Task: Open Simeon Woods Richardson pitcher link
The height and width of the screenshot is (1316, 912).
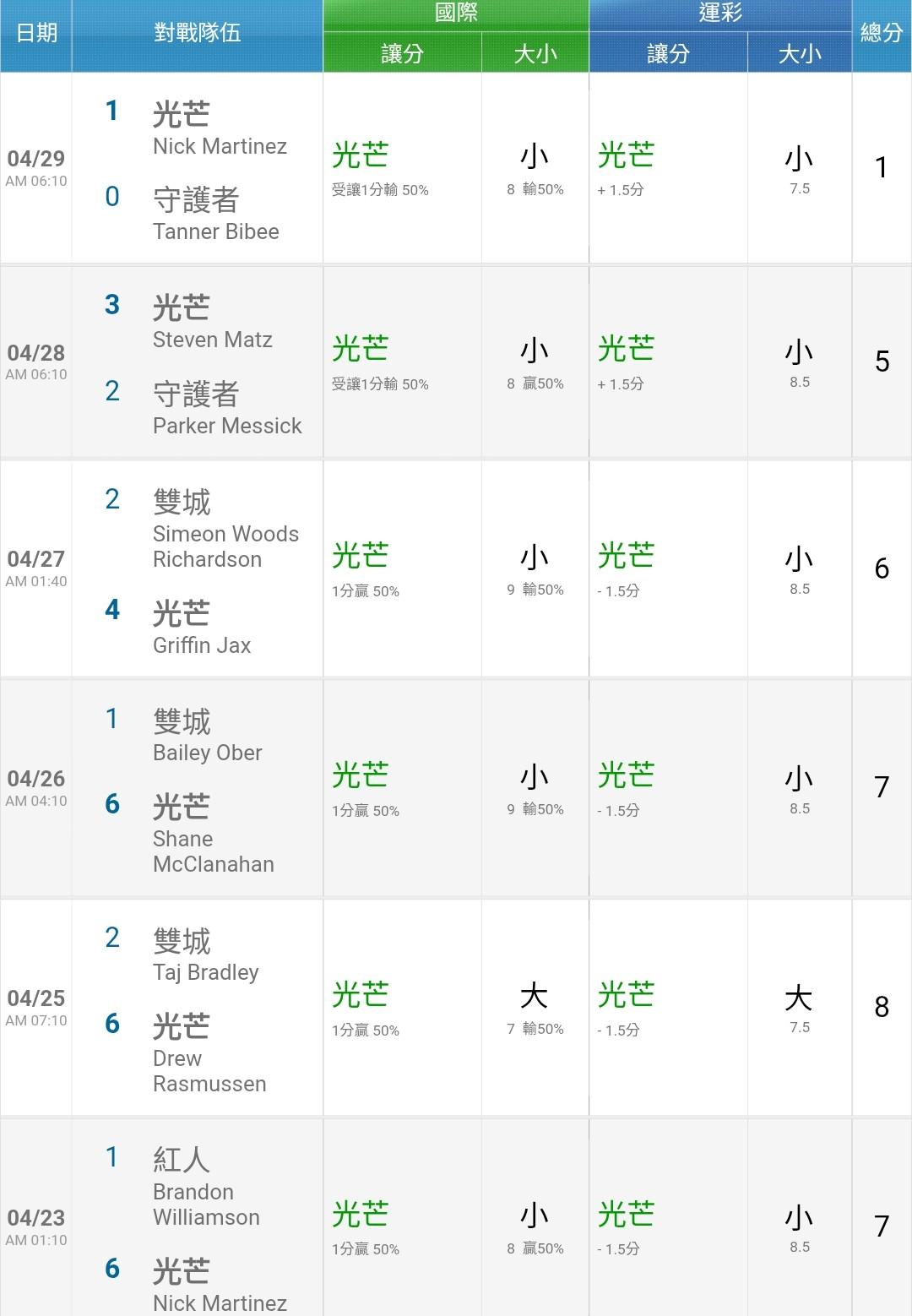Action: click(x=225, y=547)
